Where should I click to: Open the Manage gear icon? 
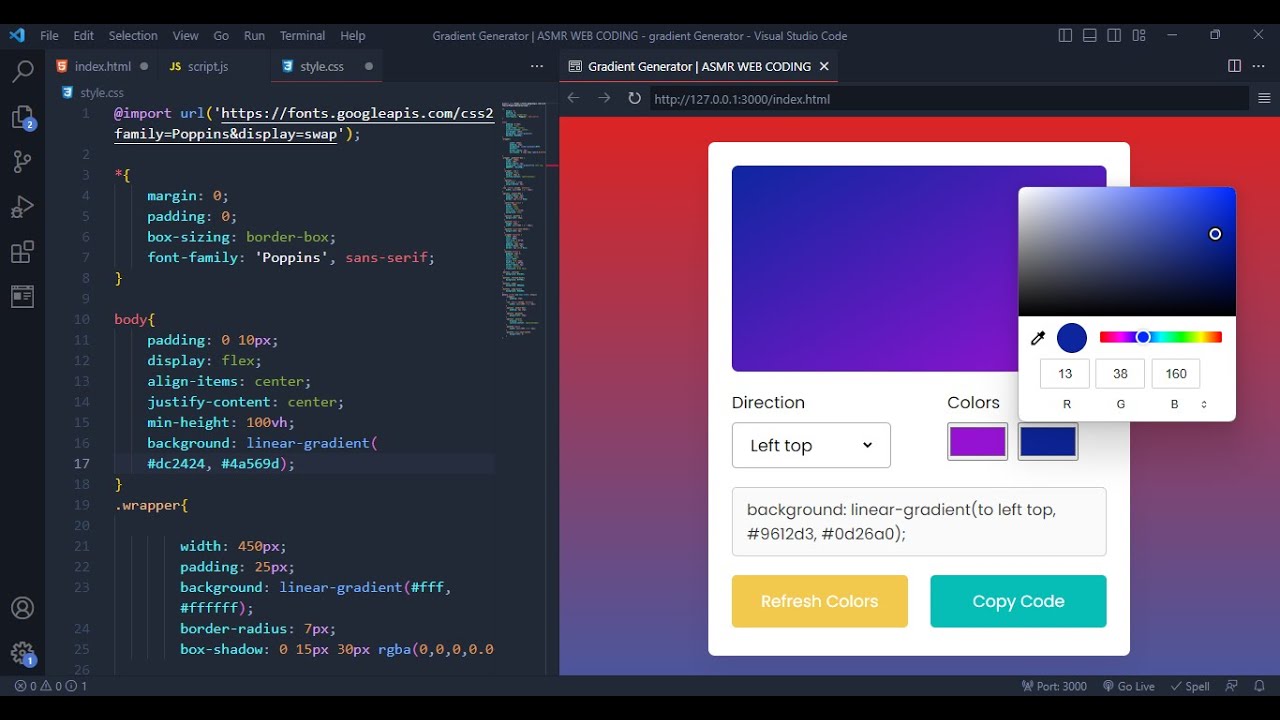pyautogui.click(x=22, y=654)
